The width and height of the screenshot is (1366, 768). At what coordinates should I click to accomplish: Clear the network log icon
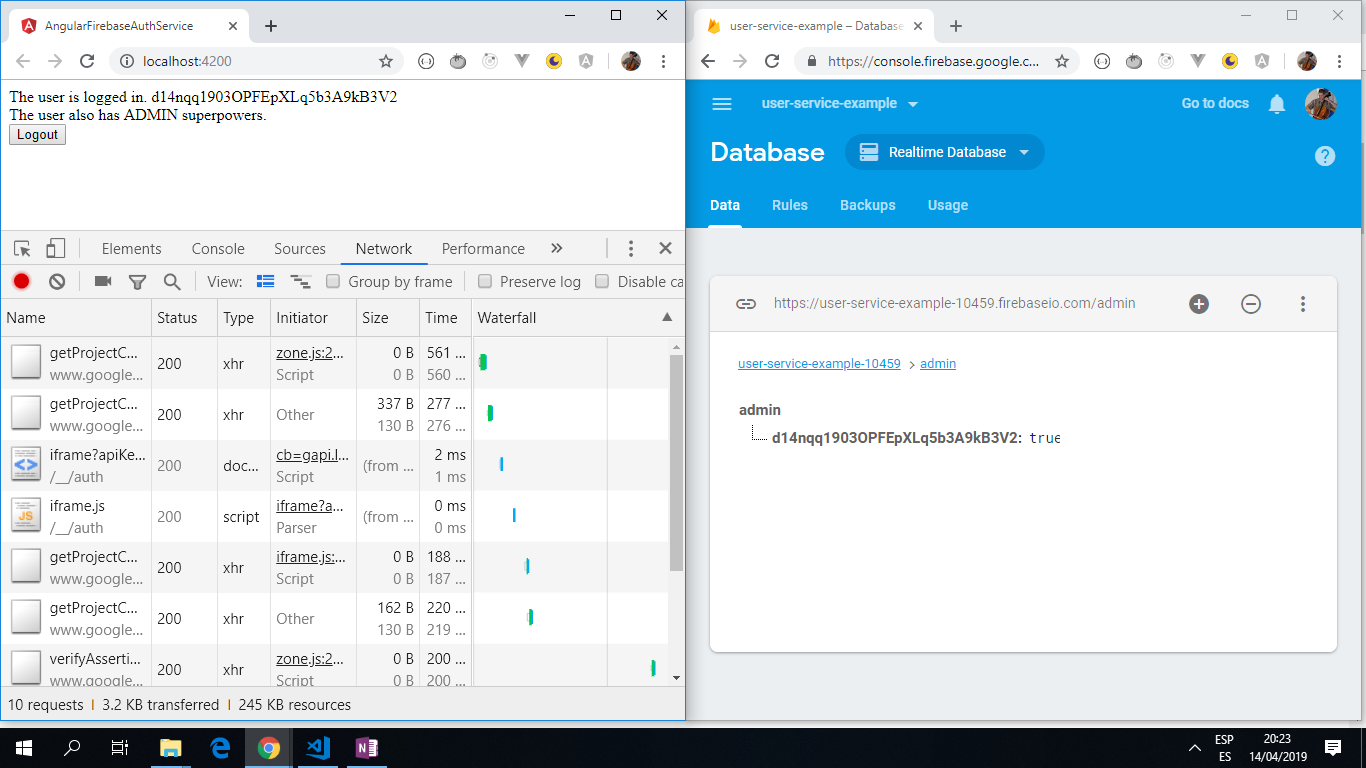[57, 282]
